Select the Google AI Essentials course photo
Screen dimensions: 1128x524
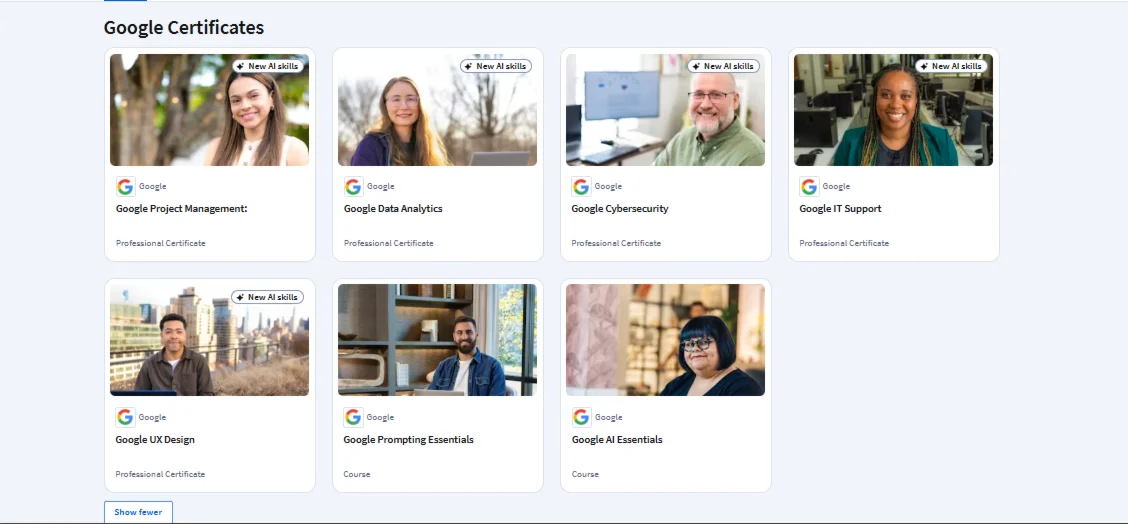pos(665,340)
